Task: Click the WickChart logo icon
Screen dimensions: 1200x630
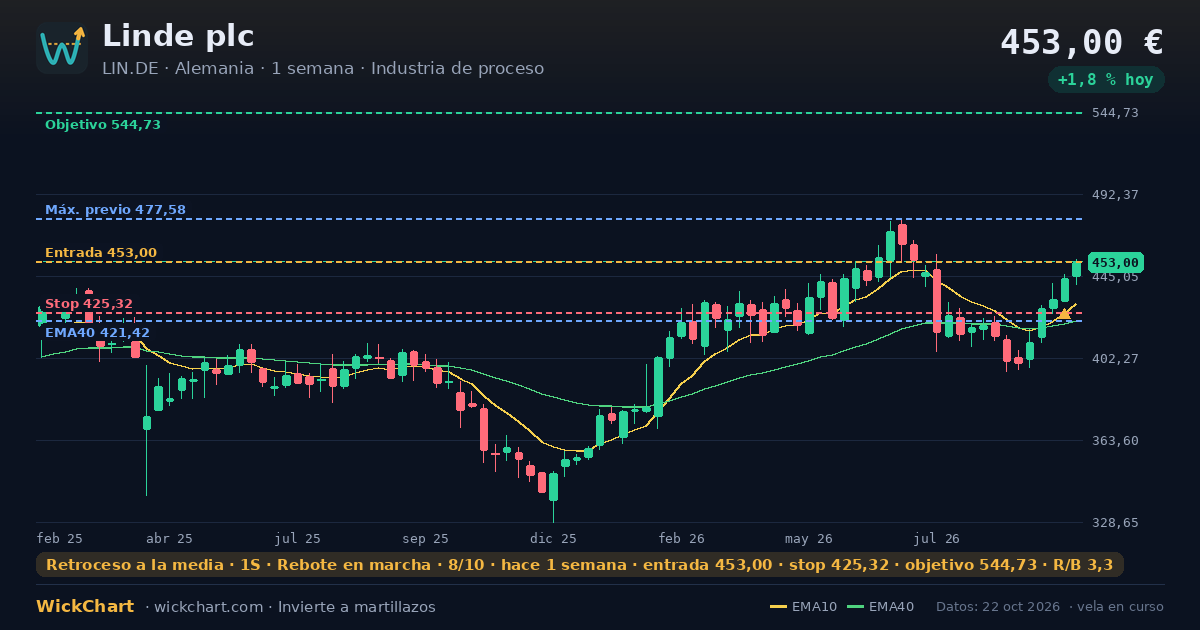Action: click(62, 48)
